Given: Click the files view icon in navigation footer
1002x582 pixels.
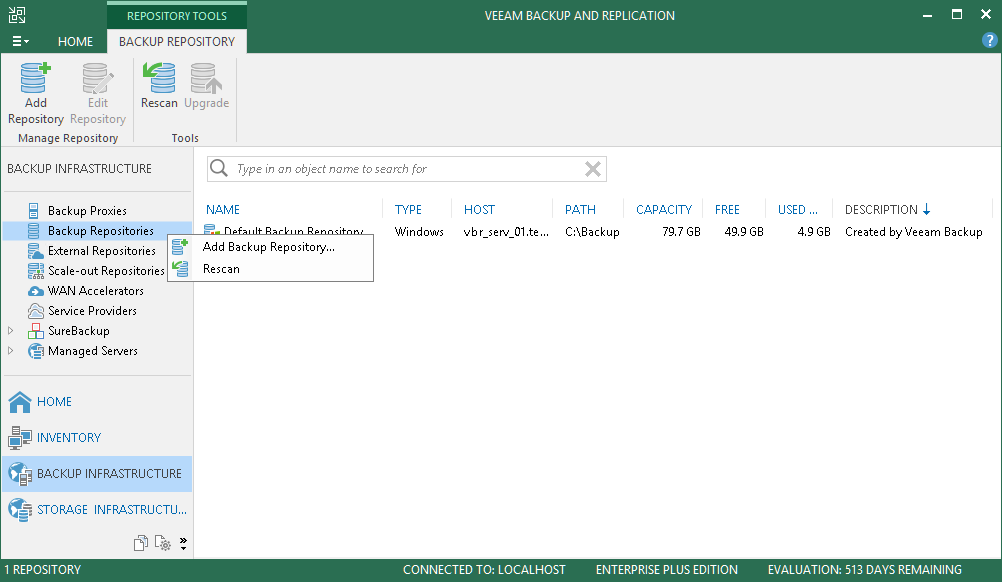Looking at the screenshot, I should click(141, 543).
